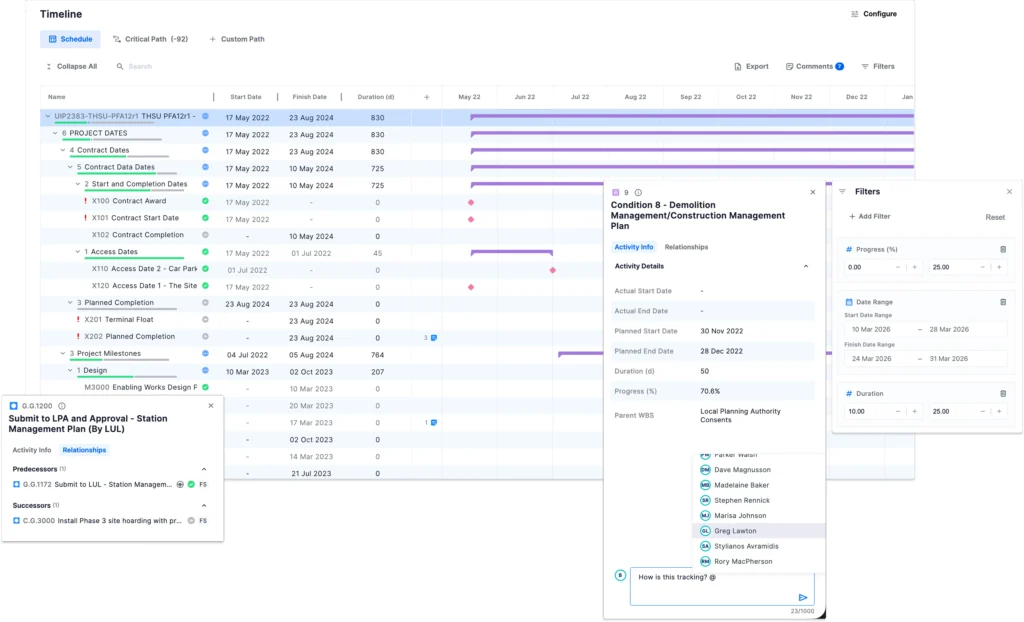Collapse the 6 PROJECT DATES tree node
Screen dimensions: 1024x622
click(x=56, y=133)
